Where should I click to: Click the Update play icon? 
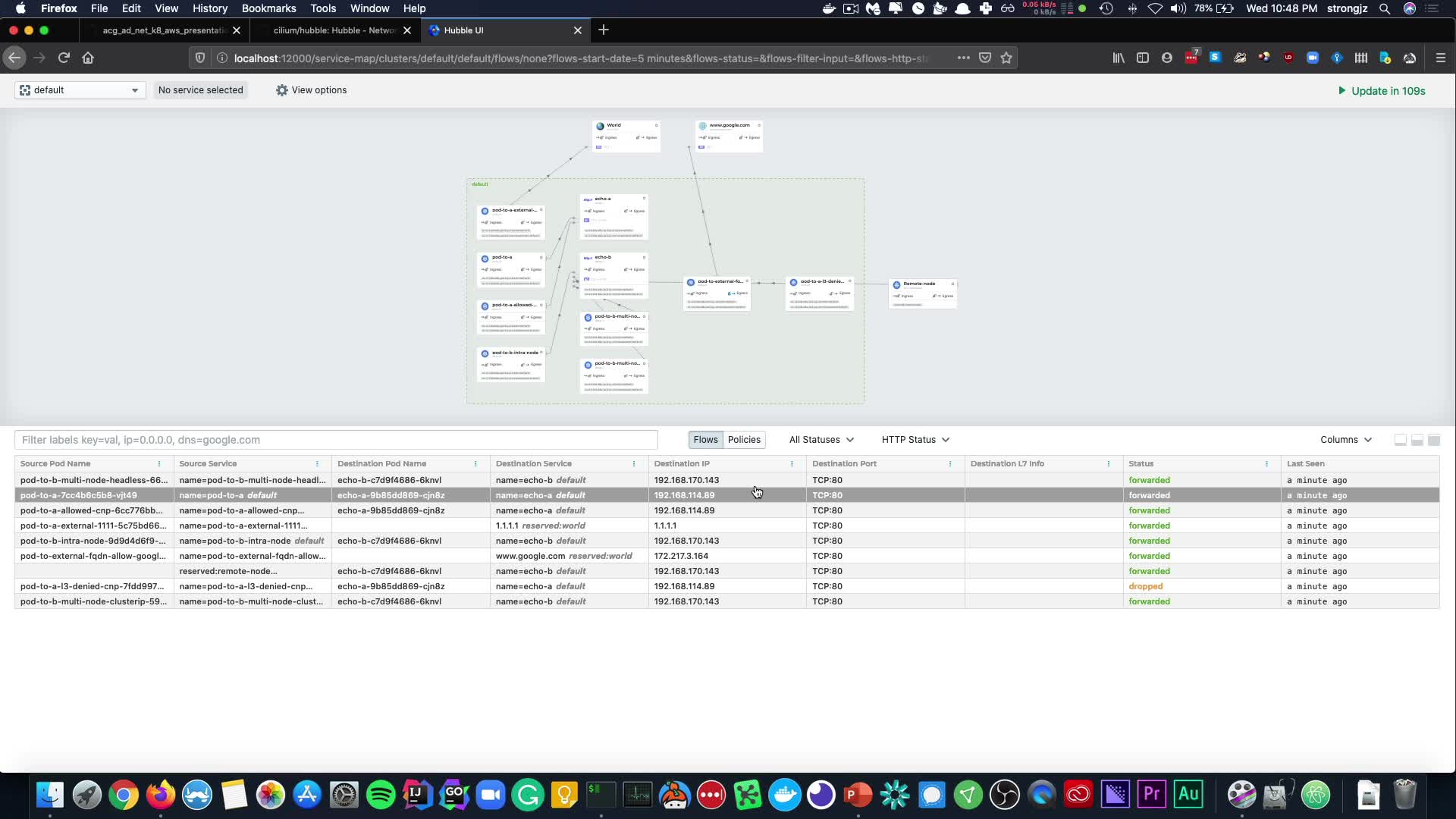1341,91
